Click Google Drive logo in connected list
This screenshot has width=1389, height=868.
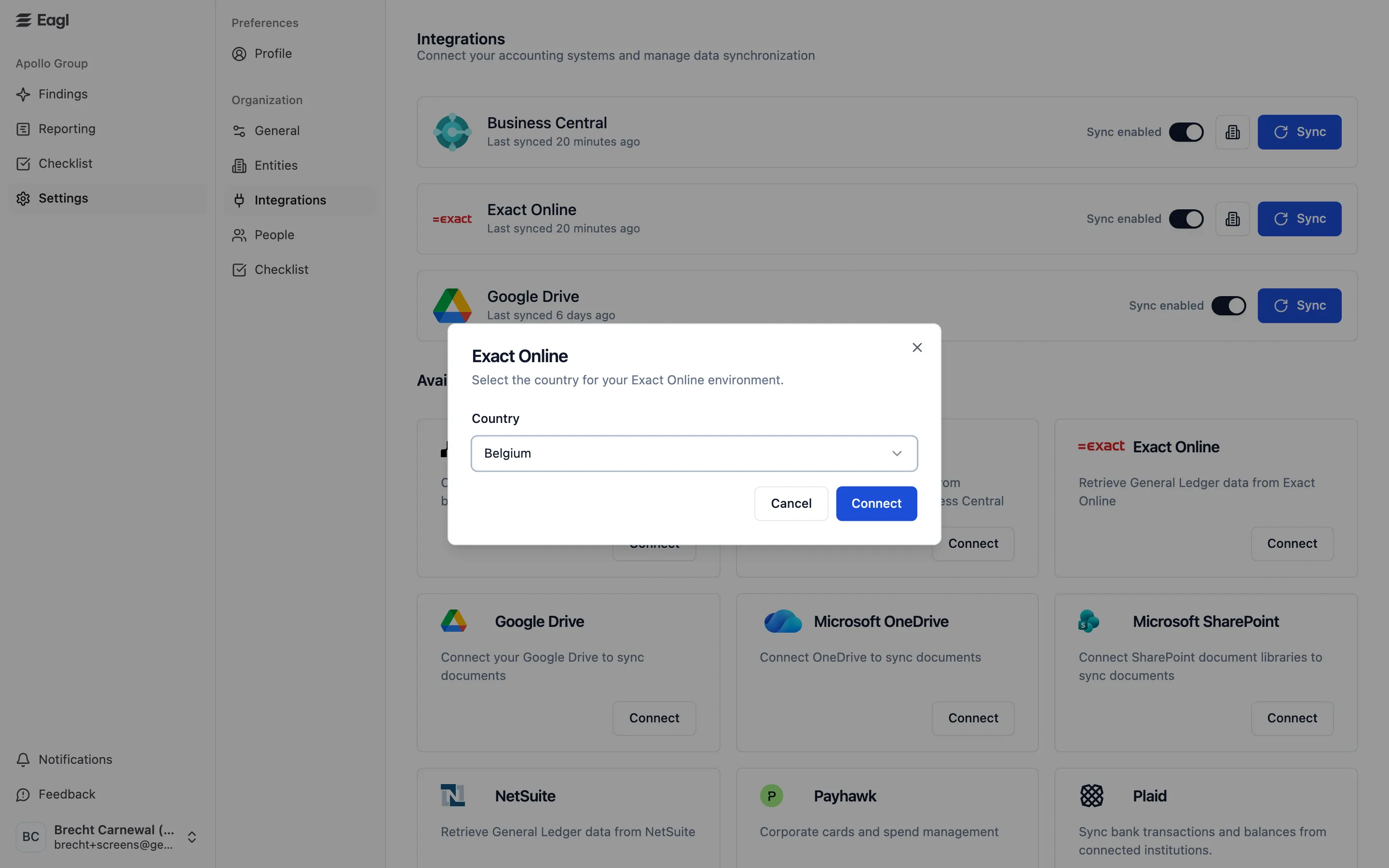click(x=452, y=305)
